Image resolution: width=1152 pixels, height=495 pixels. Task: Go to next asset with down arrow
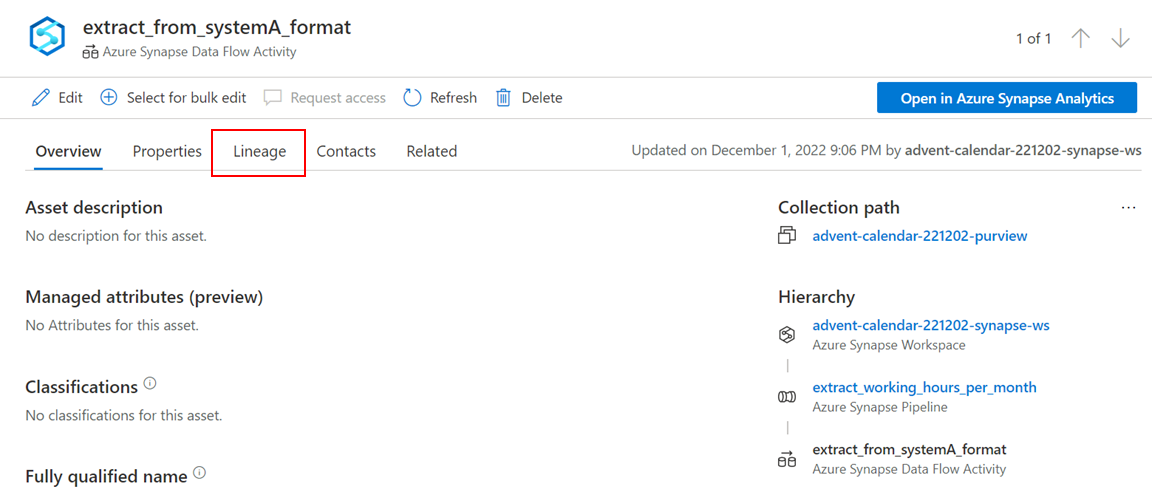tap(1120, 39)
